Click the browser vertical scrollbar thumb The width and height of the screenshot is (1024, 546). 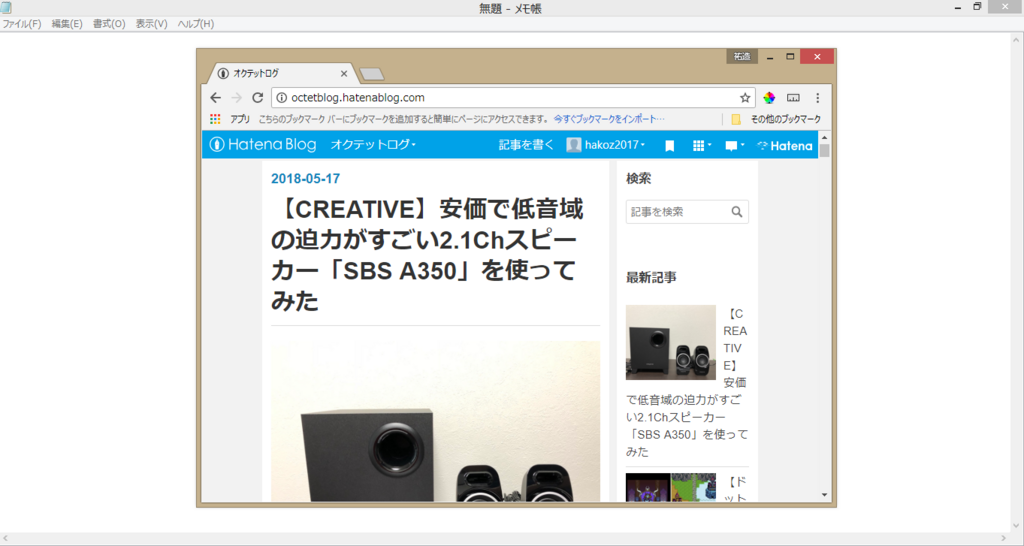point(824,151)
